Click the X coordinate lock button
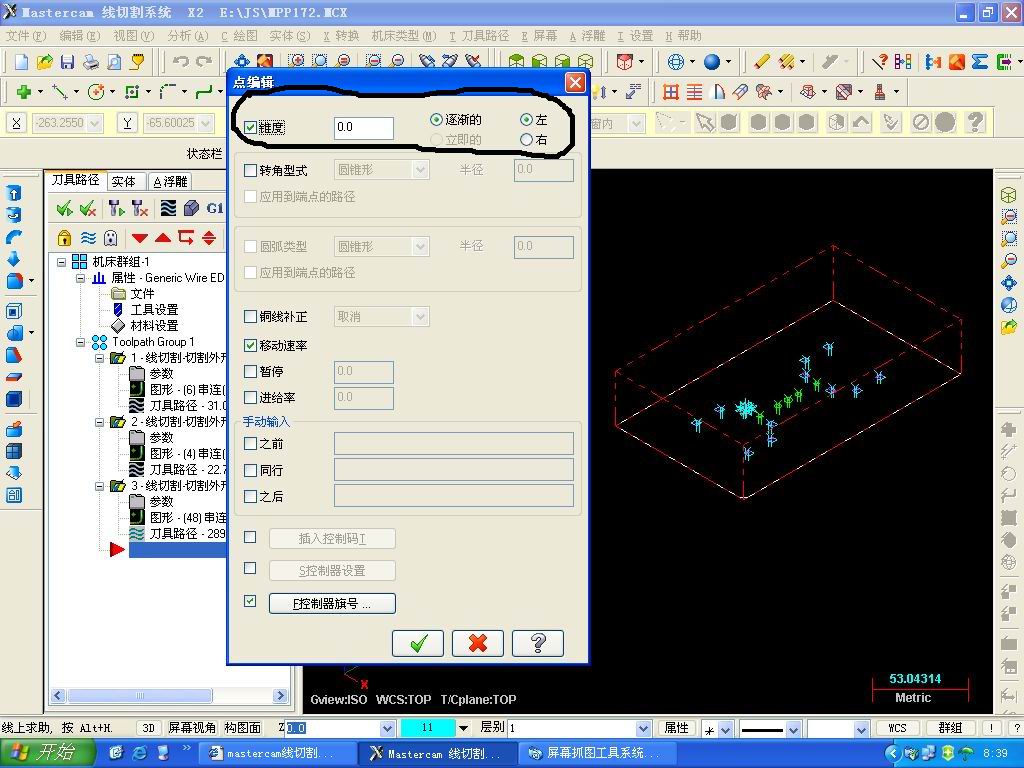Viewport: 1024px width, 768px height. click(x=16, y=123)
